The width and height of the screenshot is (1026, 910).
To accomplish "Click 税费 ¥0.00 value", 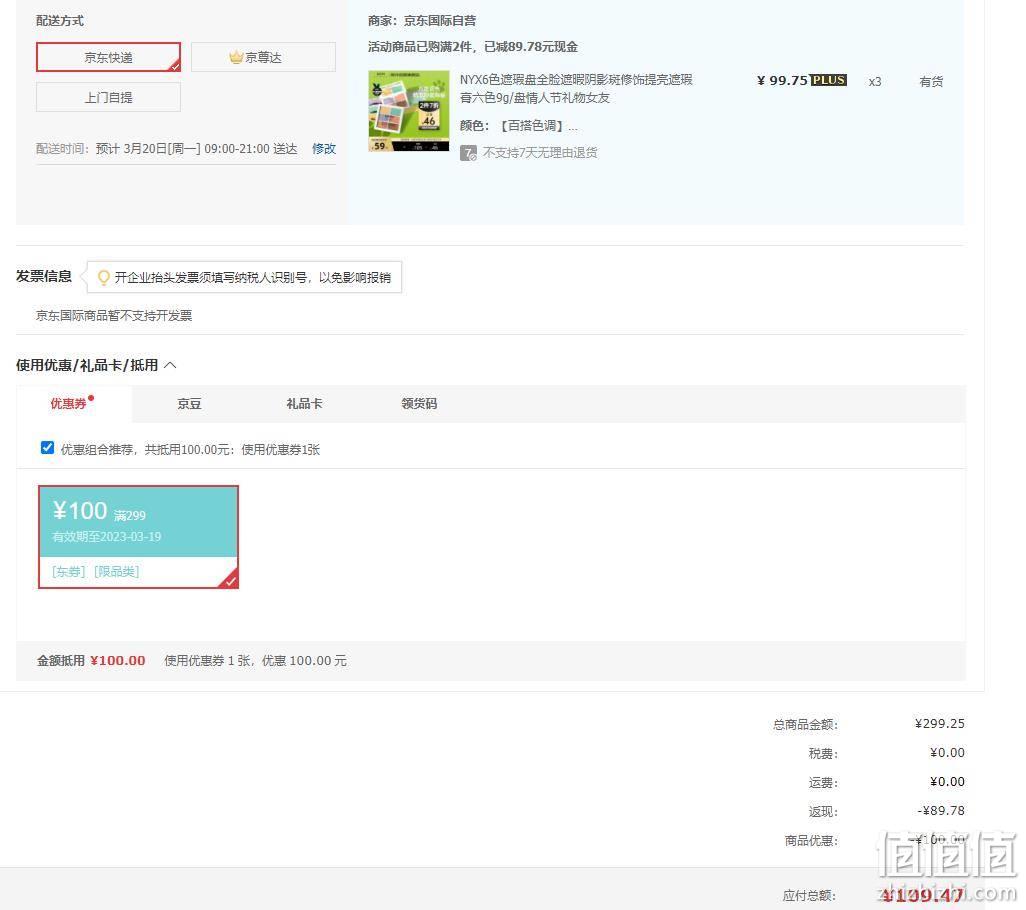I will [947, 753].
